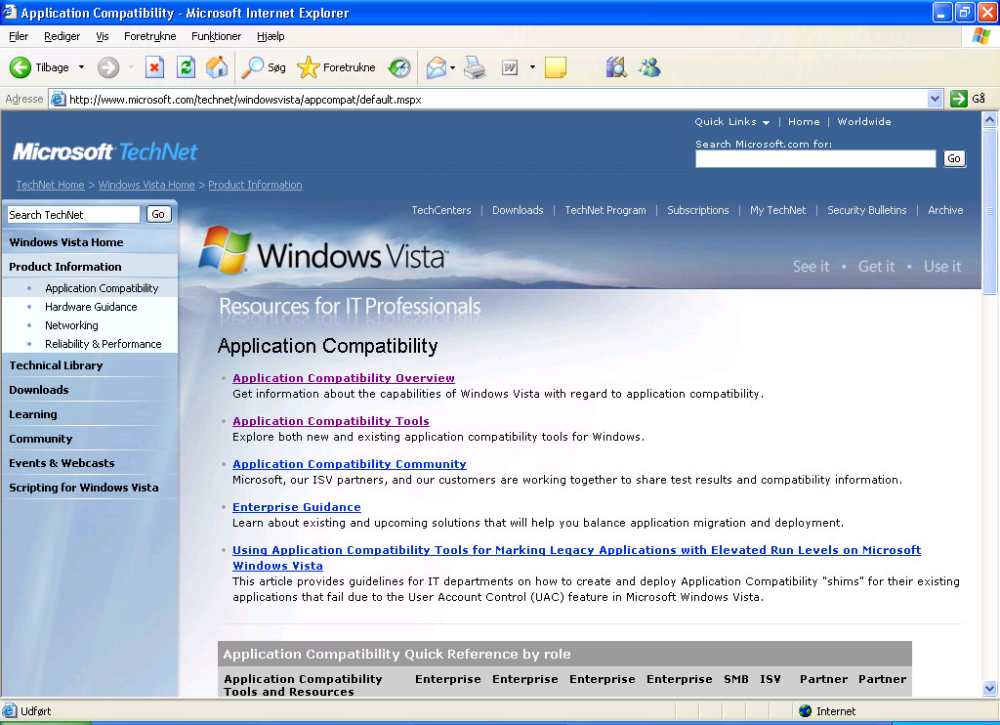Screen dimensions: 1000x725
Task: Open the Hjælp menu
Action: 270,36
